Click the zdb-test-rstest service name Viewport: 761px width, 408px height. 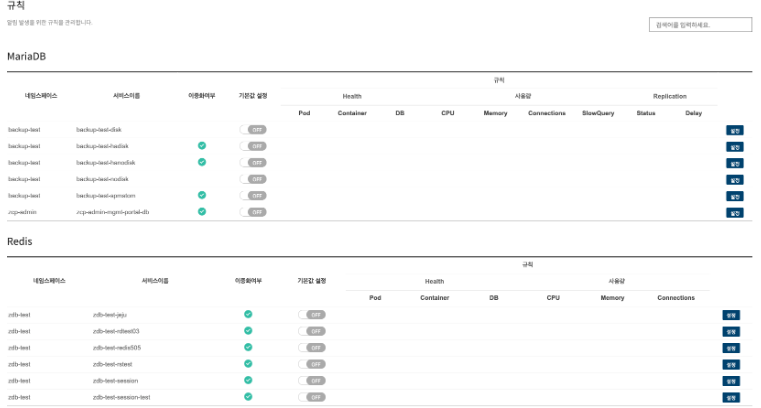(x=113, y=364)
